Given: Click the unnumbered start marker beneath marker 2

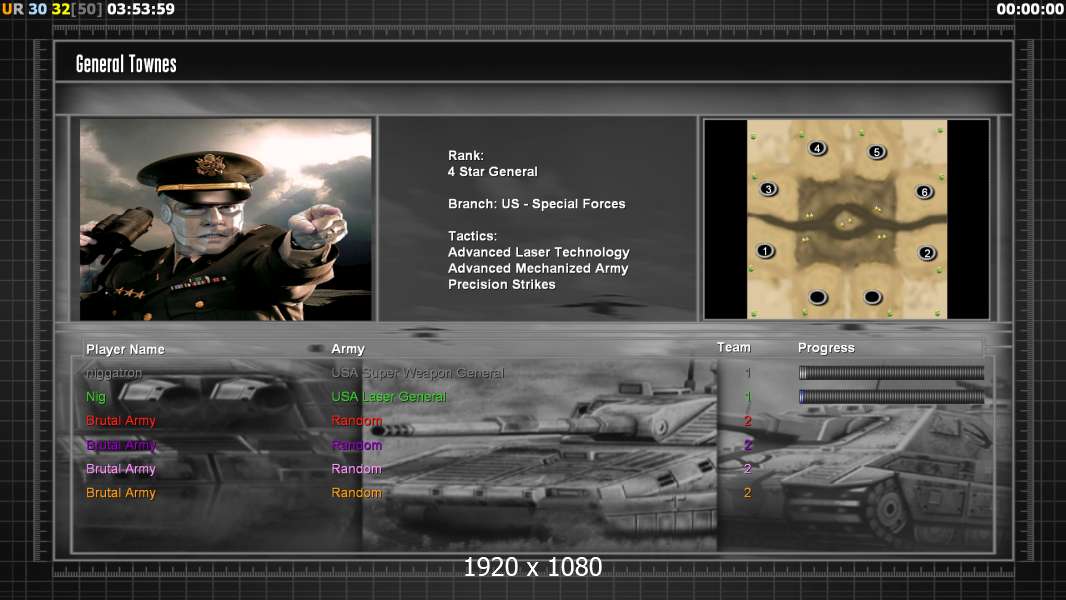Looking at the screenshot, I should click(872, 296).
